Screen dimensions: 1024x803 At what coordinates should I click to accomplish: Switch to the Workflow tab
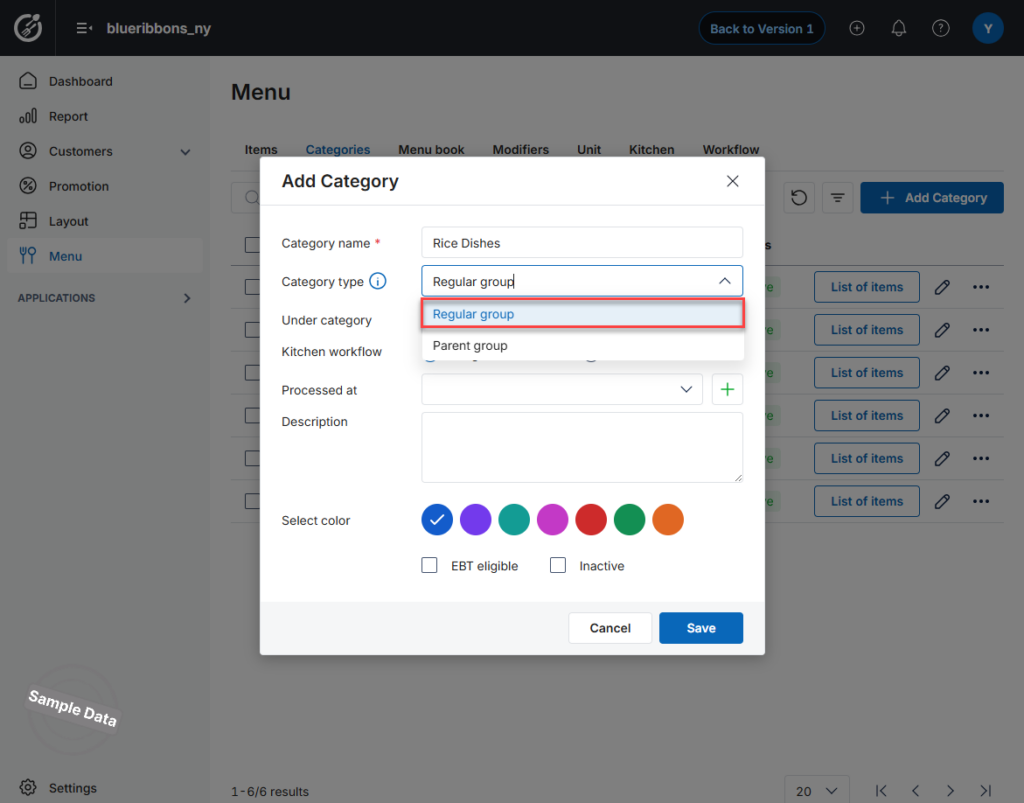point(731,150)
